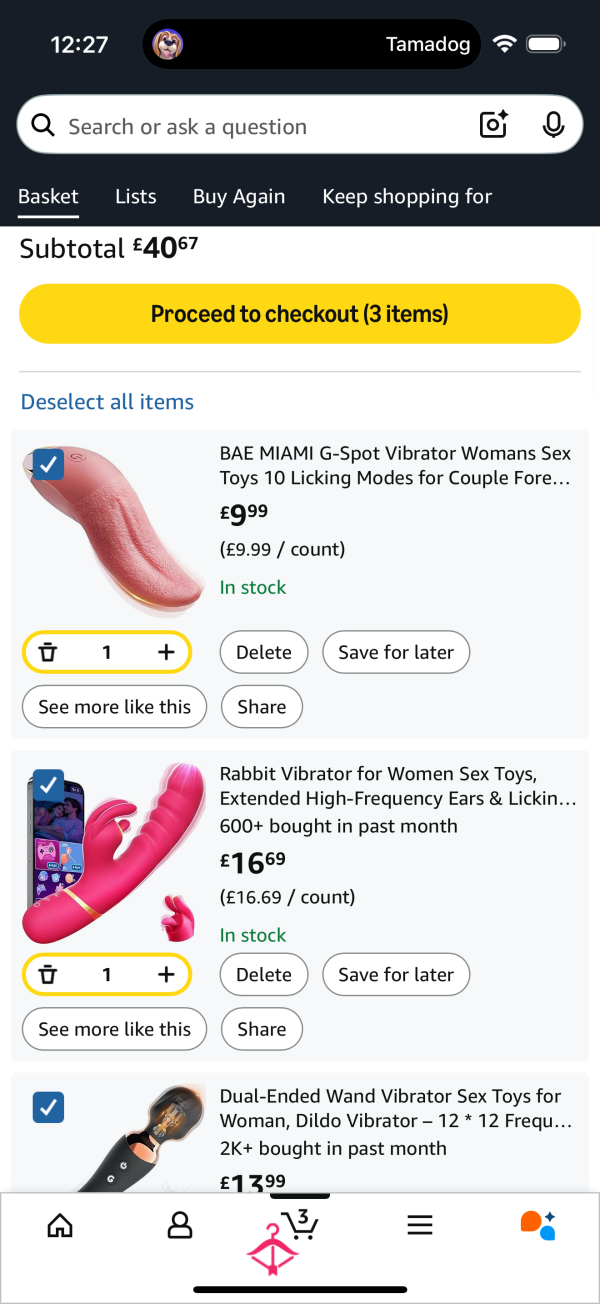Uncheck the Dual-Ended Wand Vibrator item
The height and width of the screenshot is (1304, 600).
[48, 1107]
